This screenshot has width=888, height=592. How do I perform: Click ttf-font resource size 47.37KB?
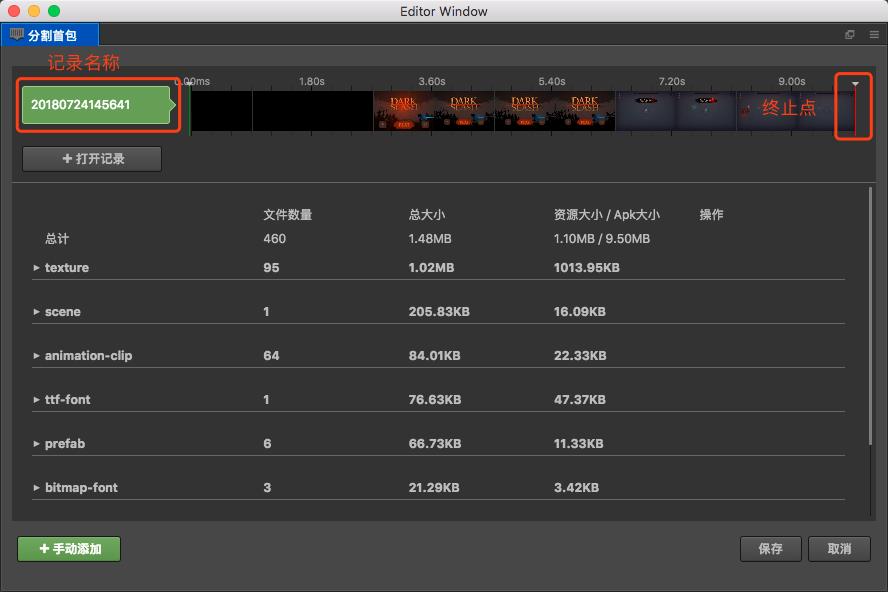580,399
